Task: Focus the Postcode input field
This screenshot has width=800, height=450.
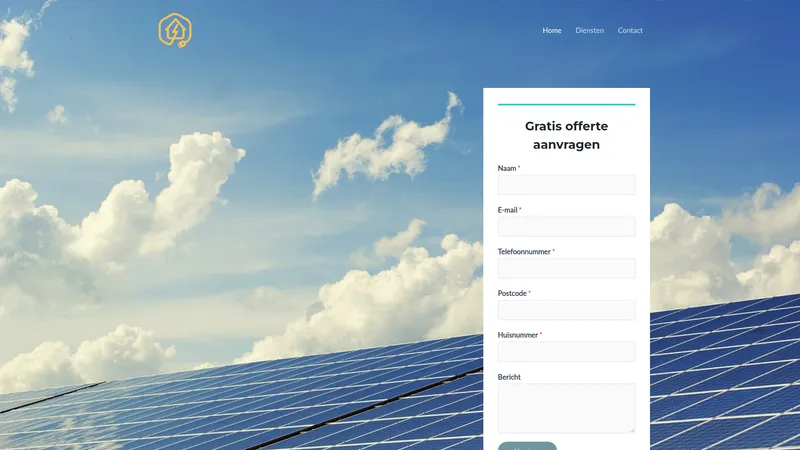Action: (x=566, y=310)
